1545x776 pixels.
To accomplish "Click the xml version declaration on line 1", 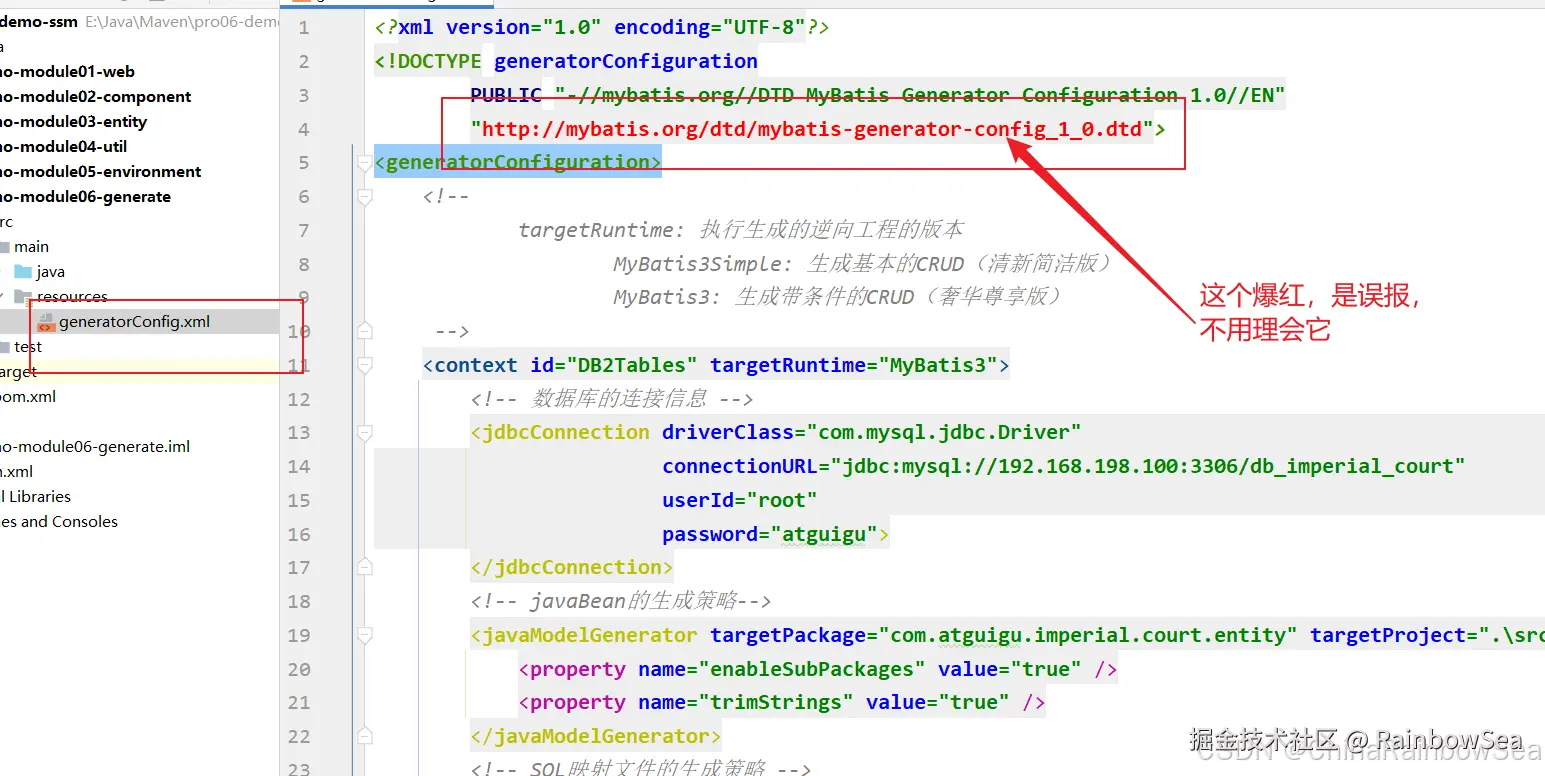I will coord(602,28).
